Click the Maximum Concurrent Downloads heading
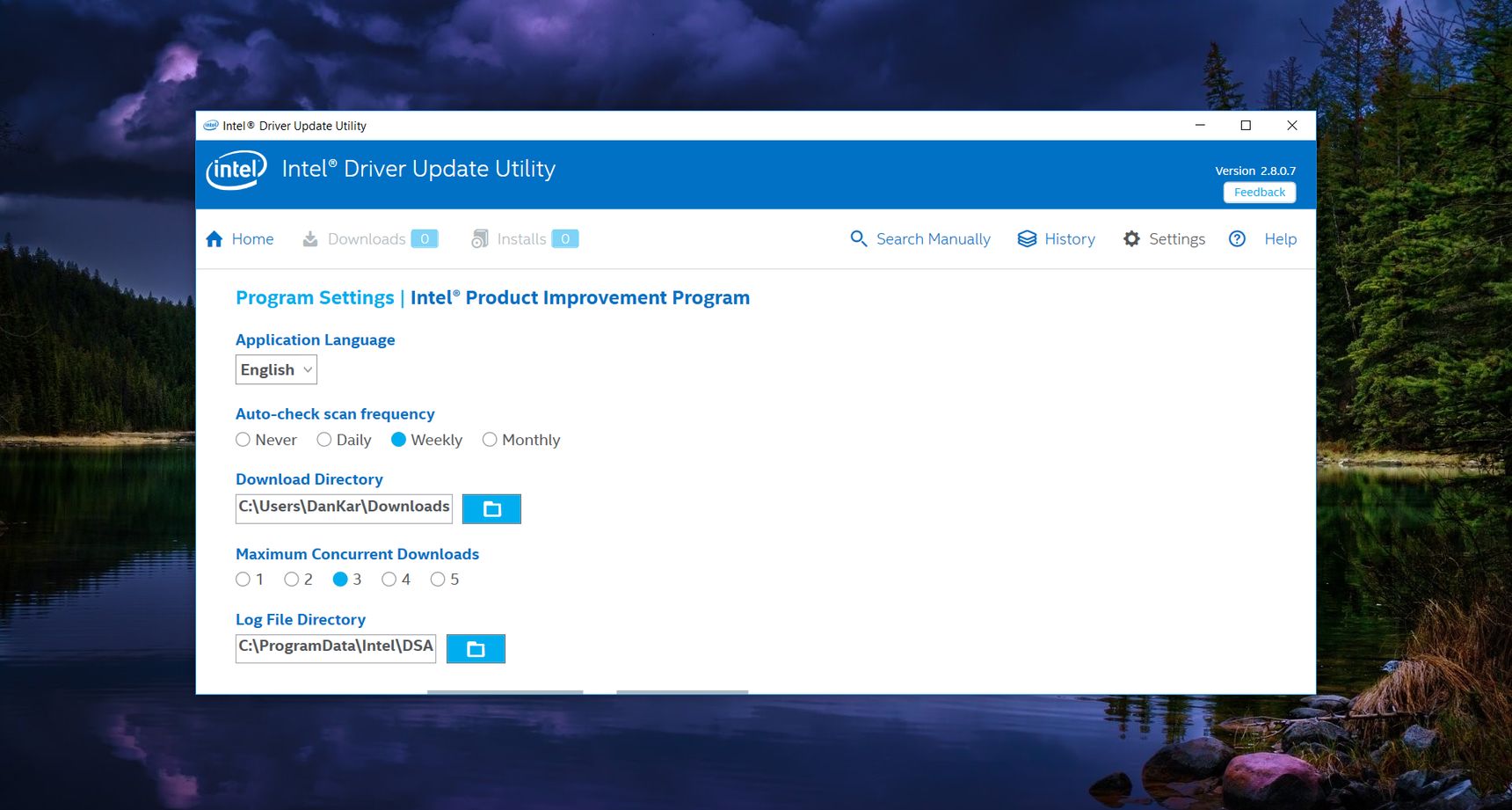This screenshot has height=810, width=1512. click(357, 554)
